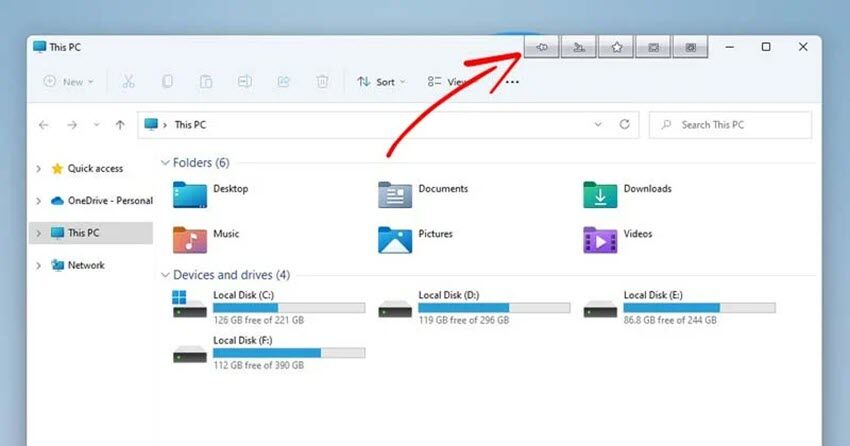
Task: Select the Local Disk (D:) drive
Action: click(x=475, y=307)
